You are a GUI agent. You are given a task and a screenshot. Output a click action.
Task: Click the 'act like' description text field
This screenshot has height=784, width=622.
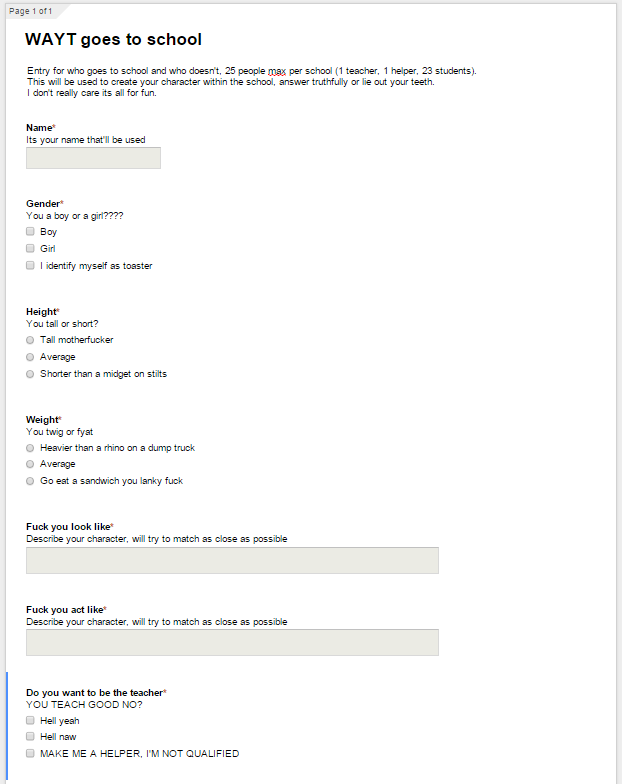click(x=232, y=642)
